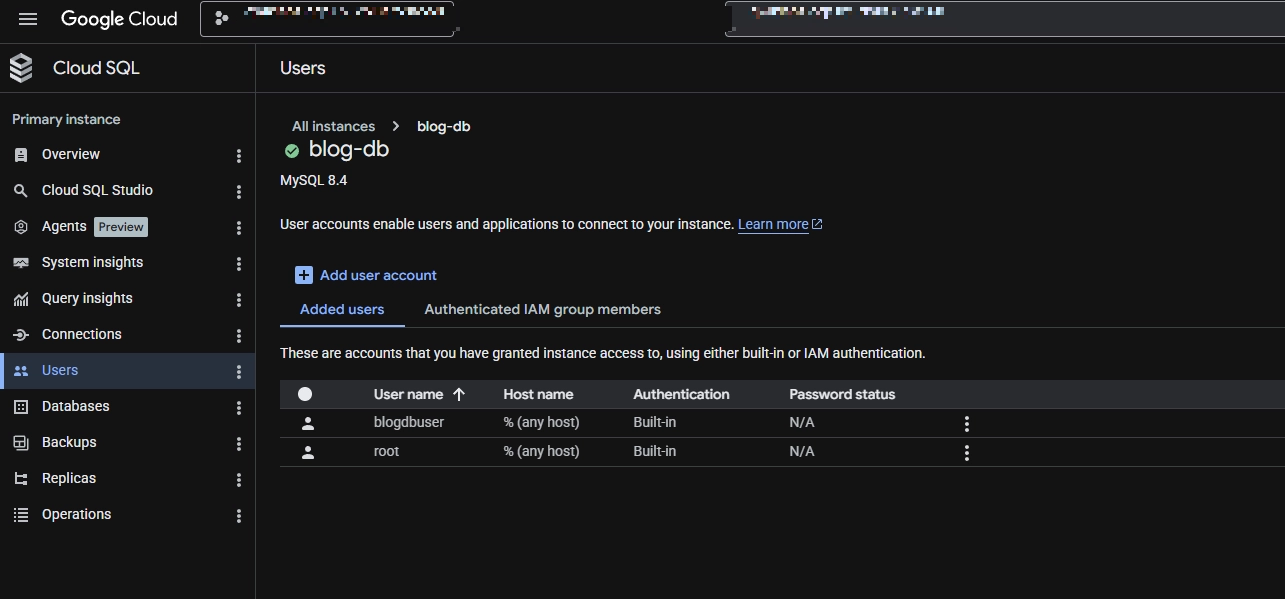1285x599 pixels.
Task: Click the Preview badge next to Agents
Action: [121, 227]
